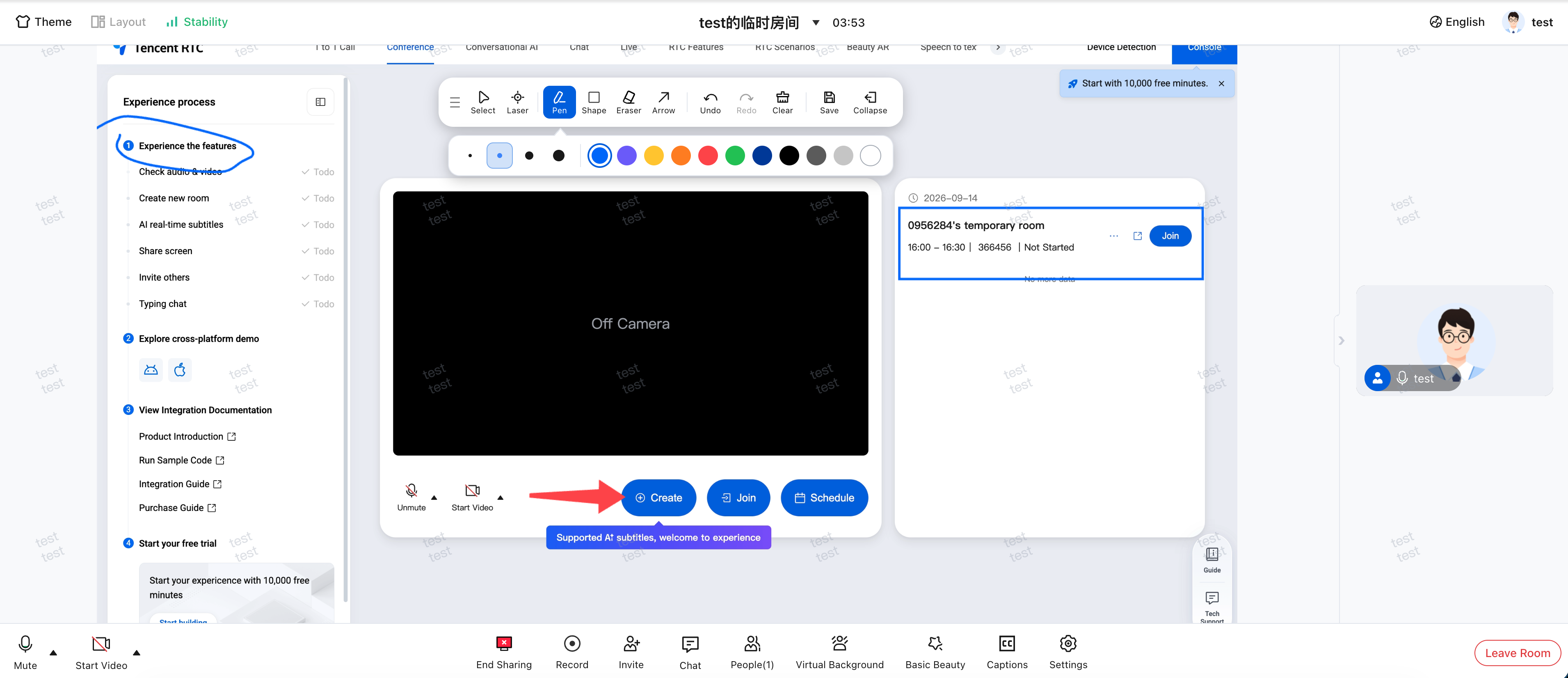Screen dimensions: 1568x678
Task: Toggle Start Video under camera preview
Action: pyautogui.click(x=472, y=497)
